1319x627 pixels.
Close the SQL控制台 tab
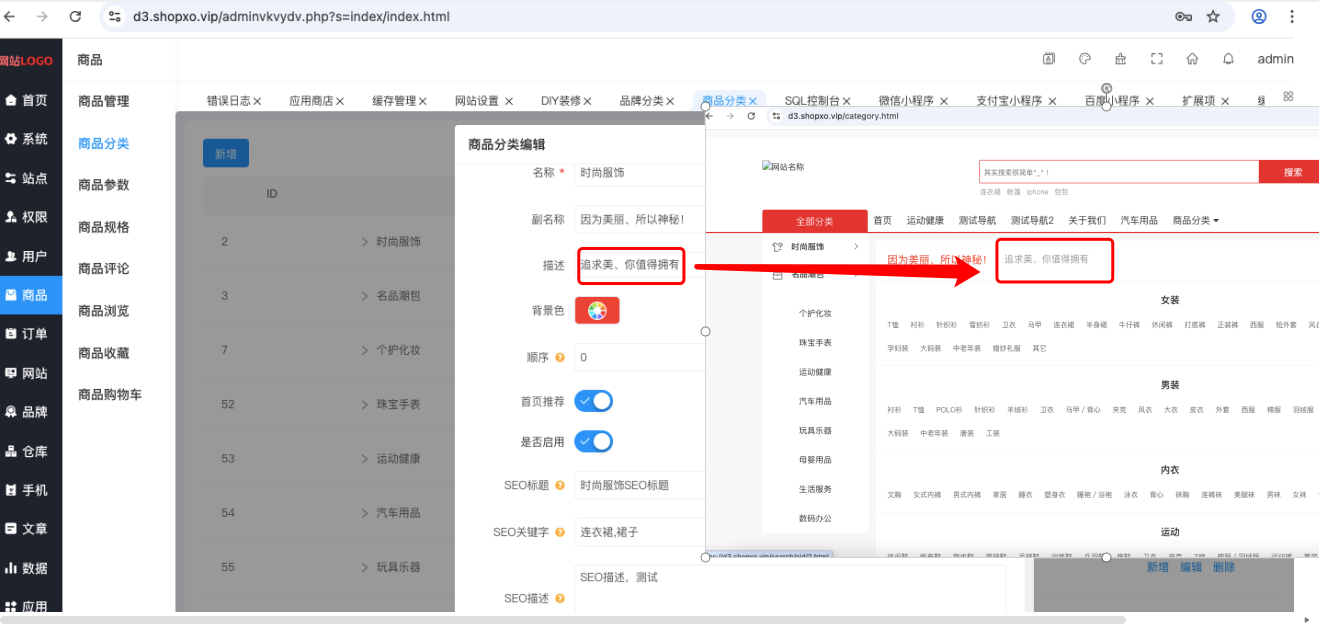pos(847,101)
